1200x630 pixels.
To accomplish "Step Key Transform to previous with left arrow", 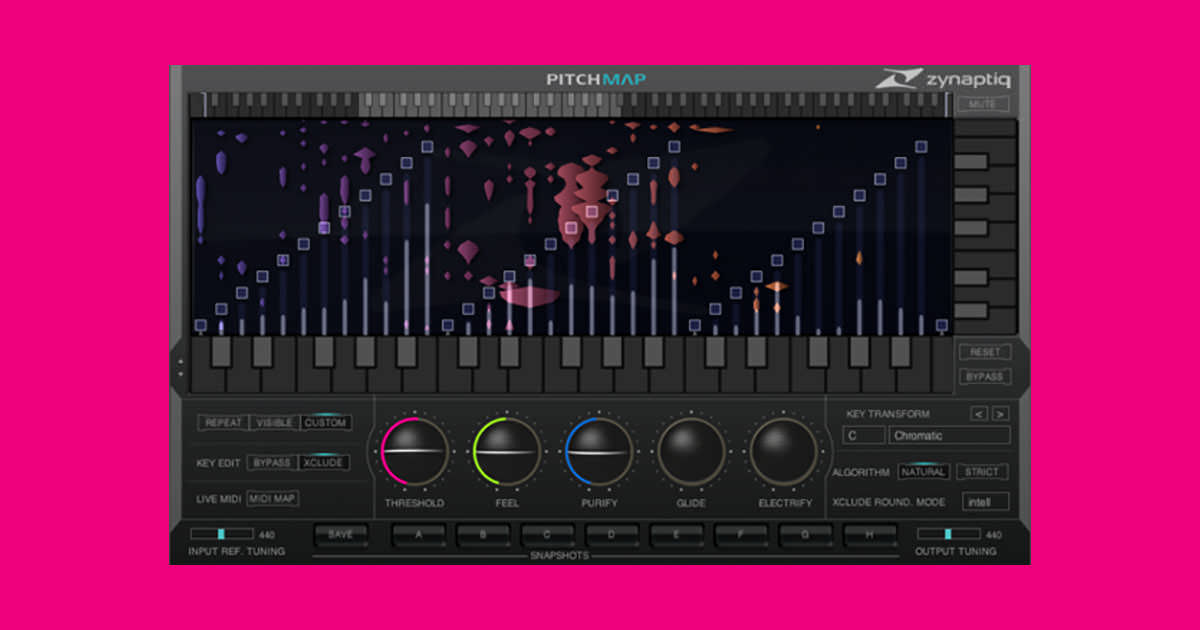I will (979, 414).
